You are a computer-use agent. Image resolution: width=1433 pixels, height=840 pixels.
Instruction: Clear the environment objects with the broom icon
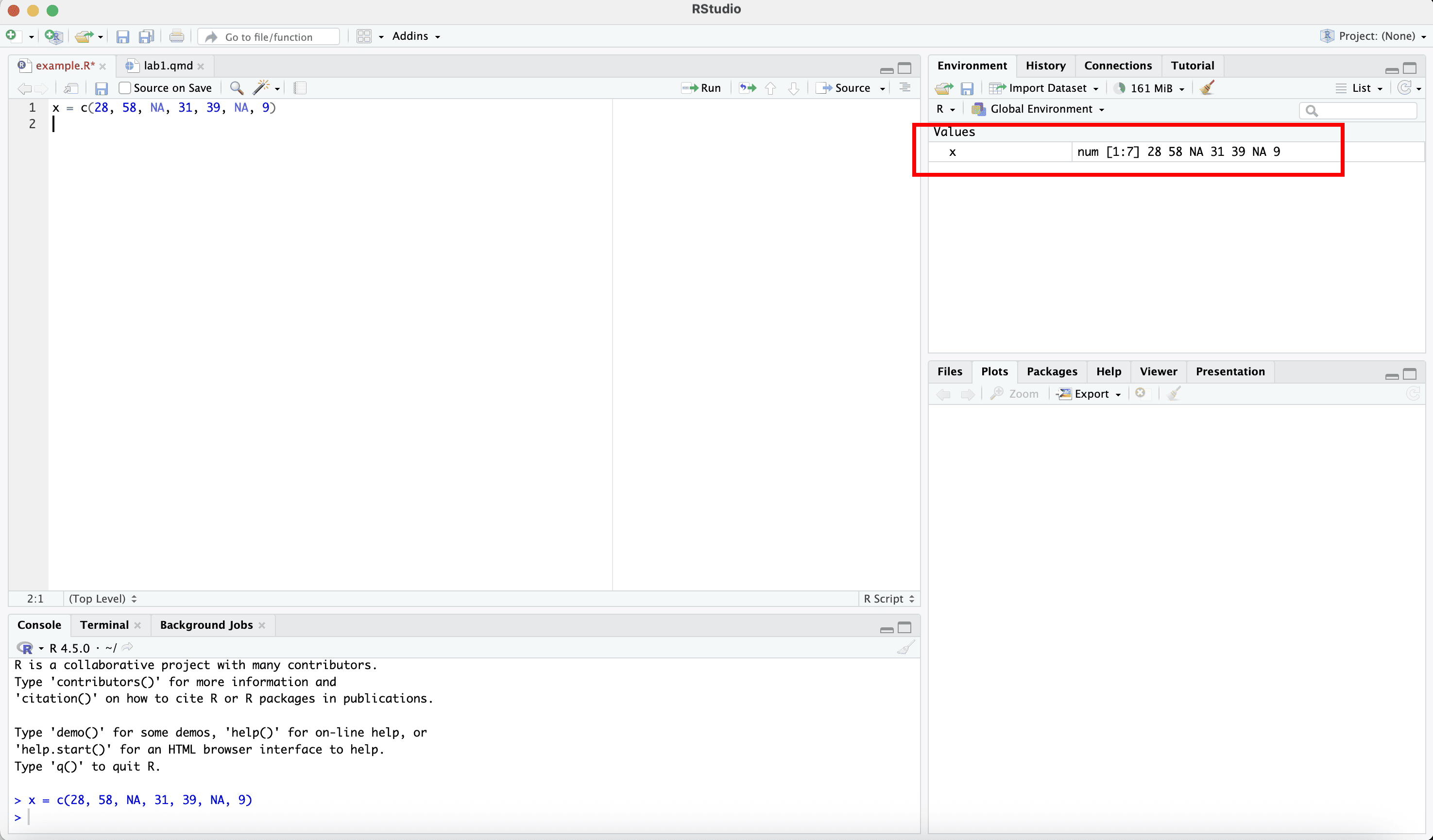(1207, 88)
